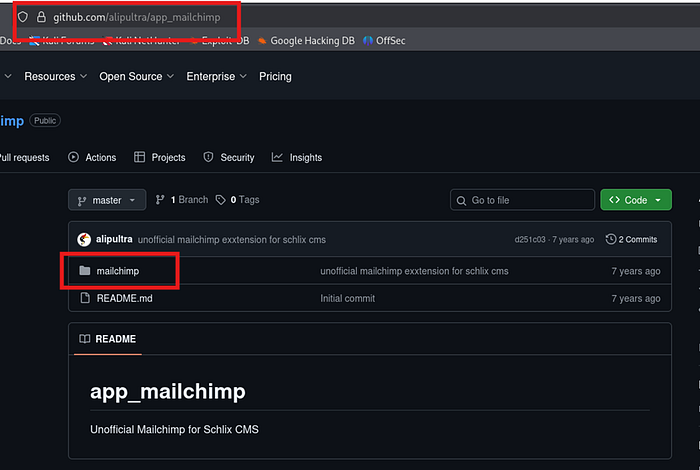Open the green Code dropdown button

coord(636,200)
